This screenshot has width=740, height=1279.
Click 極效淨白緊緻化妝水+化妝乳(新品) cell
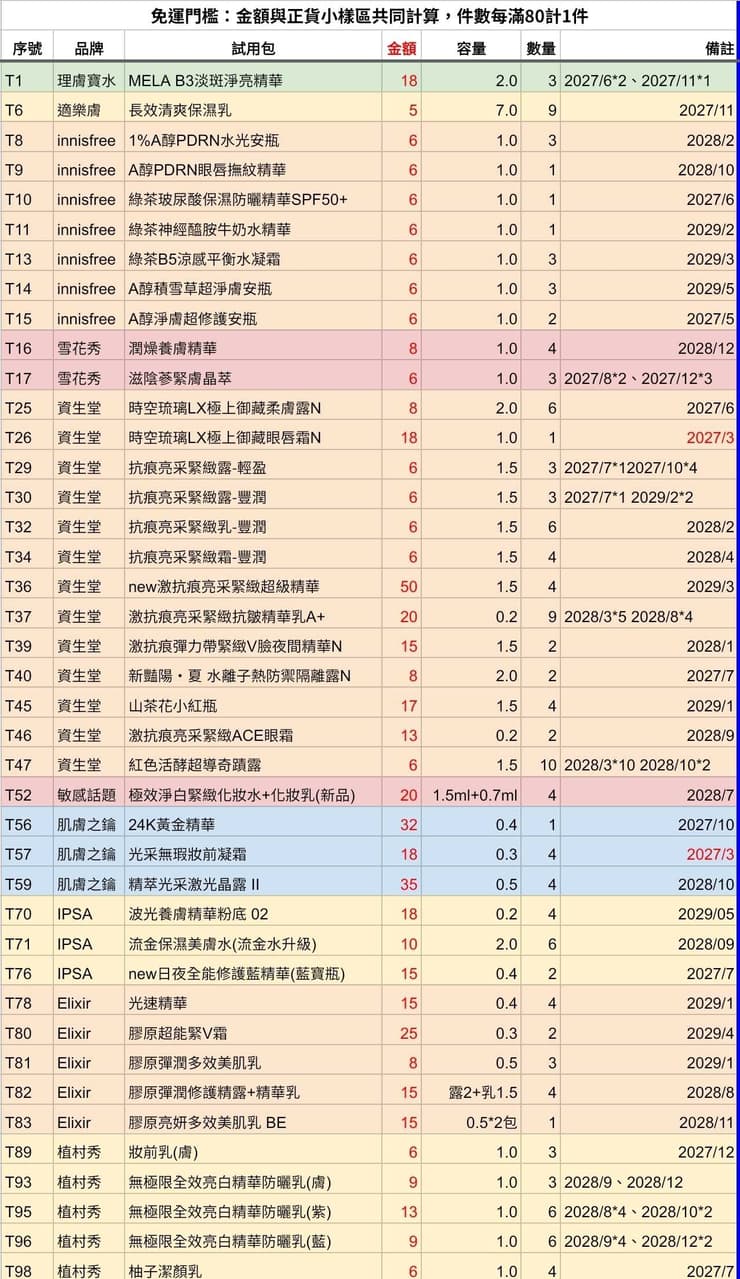point(253,795)
